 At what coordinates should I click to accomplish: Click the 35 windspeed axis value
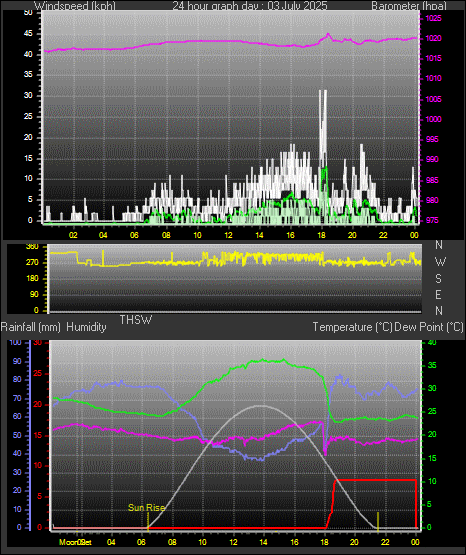pos(28,75)
